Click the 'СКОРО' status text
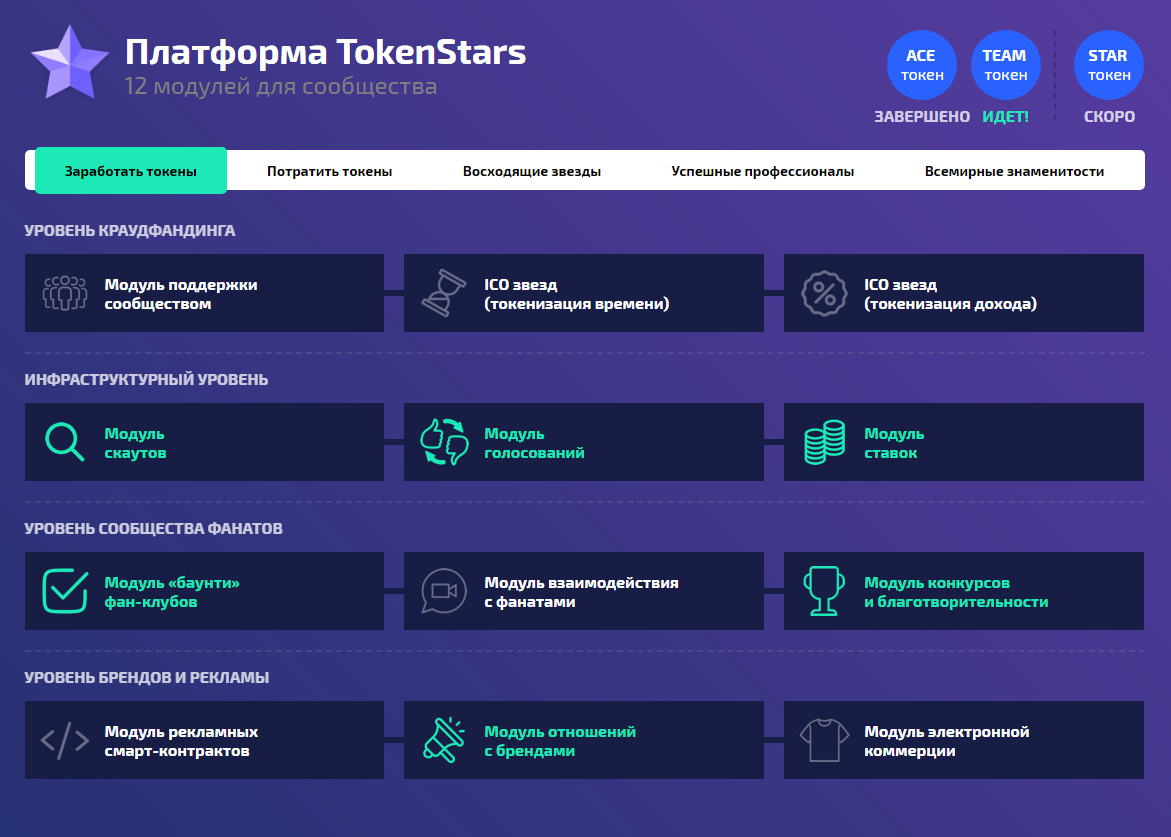Image resolution: width=1171 pixels, height=837 pixels. tap(1109, 116)
